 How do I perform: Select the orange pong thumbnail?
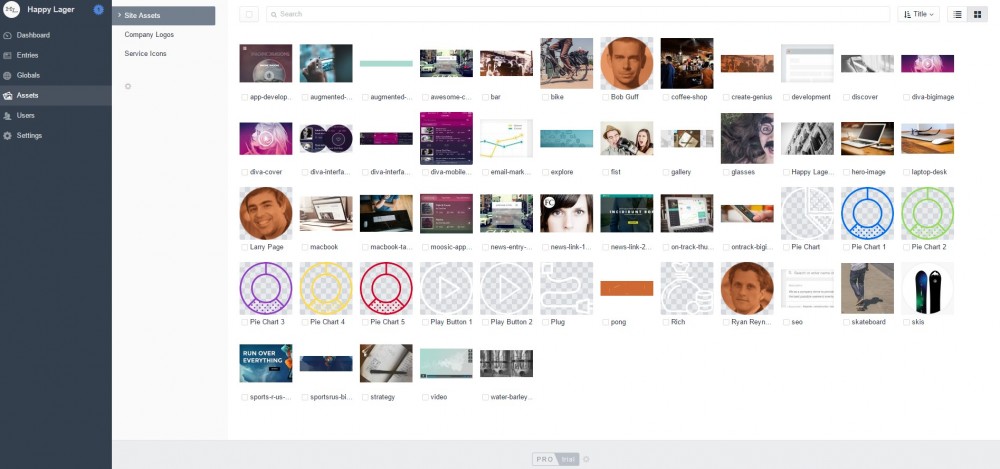(626, 288)
